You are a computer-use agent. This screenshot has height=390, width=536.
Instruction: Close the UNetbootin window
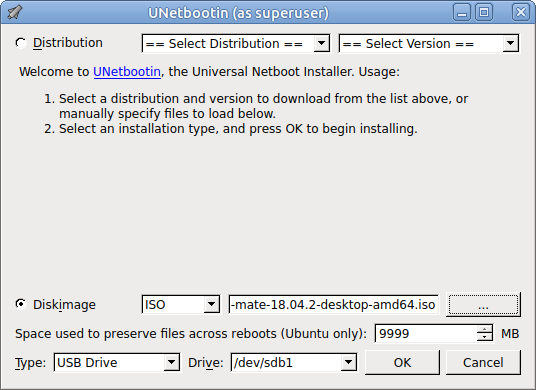coord(521,13)
